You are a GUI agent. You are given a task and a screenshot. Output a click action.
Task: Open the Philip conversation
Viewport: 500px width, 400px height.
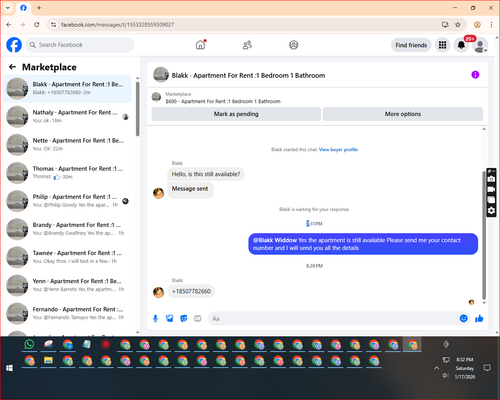67,201
